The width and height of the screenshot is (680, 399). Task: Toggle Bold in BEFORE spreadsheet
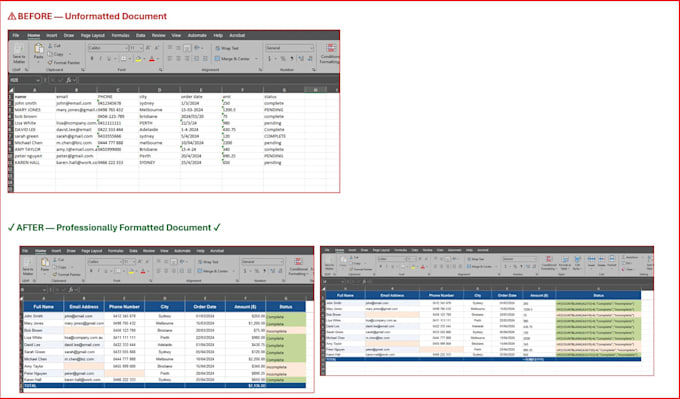pos(92,58)
